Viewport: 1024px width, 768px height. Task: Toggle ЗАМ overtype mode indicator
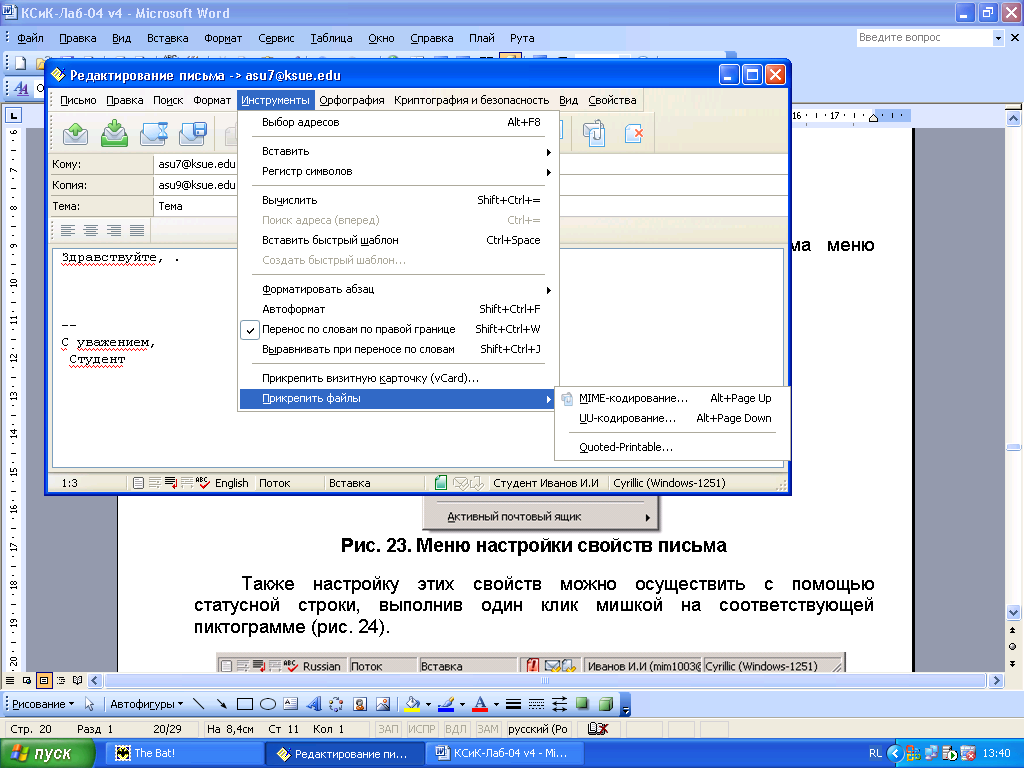(488, 729)
